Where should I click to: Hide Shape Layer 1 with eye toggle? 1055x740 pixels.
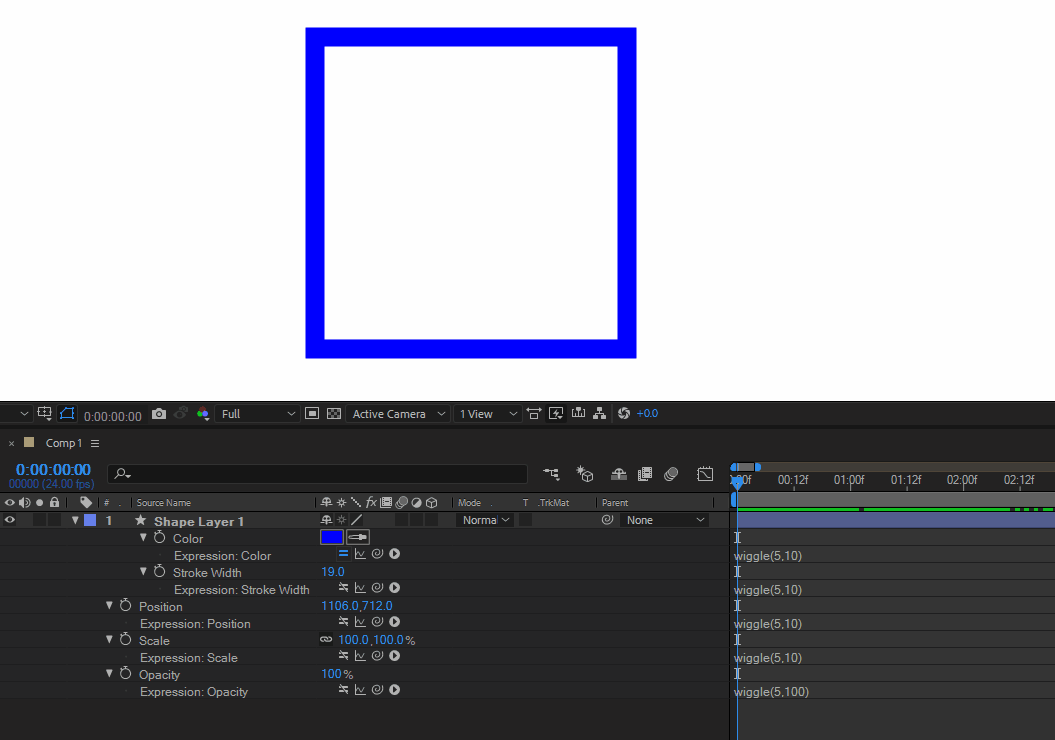(9, 520)
